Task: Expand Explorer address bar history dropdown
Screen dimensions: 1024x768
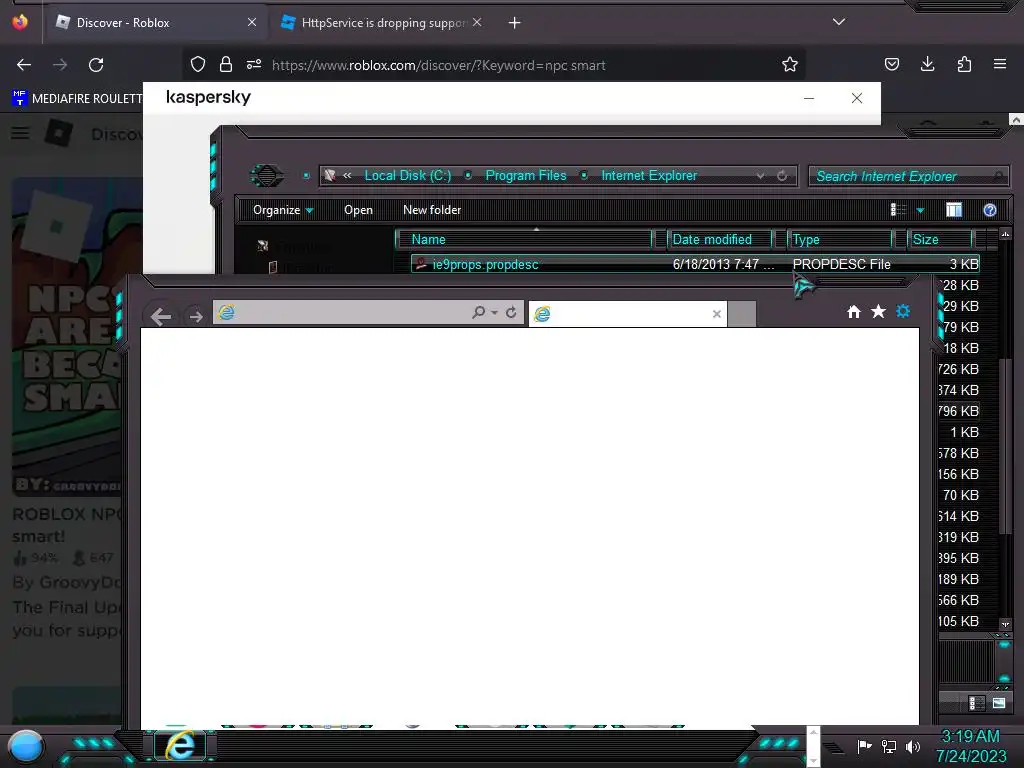Action: pyautogui.click(x=760, y=176)
